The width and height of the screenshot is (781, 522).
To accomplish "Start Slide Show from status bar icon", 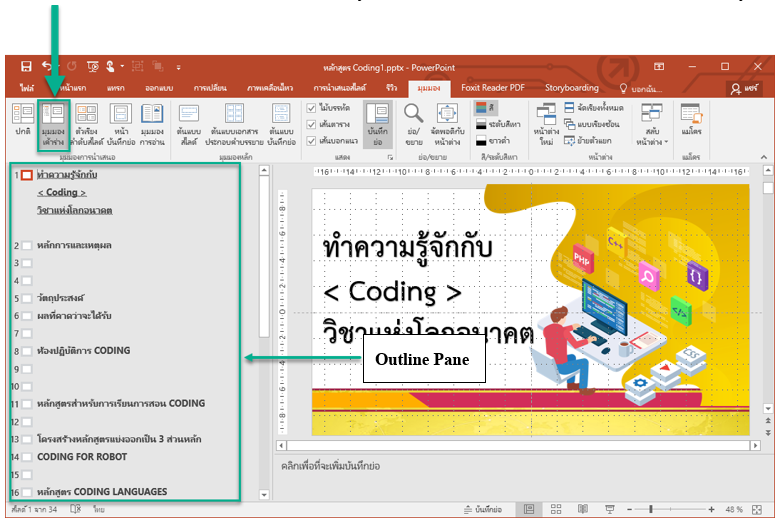I will pyautogui.click(x=609, y=509).
